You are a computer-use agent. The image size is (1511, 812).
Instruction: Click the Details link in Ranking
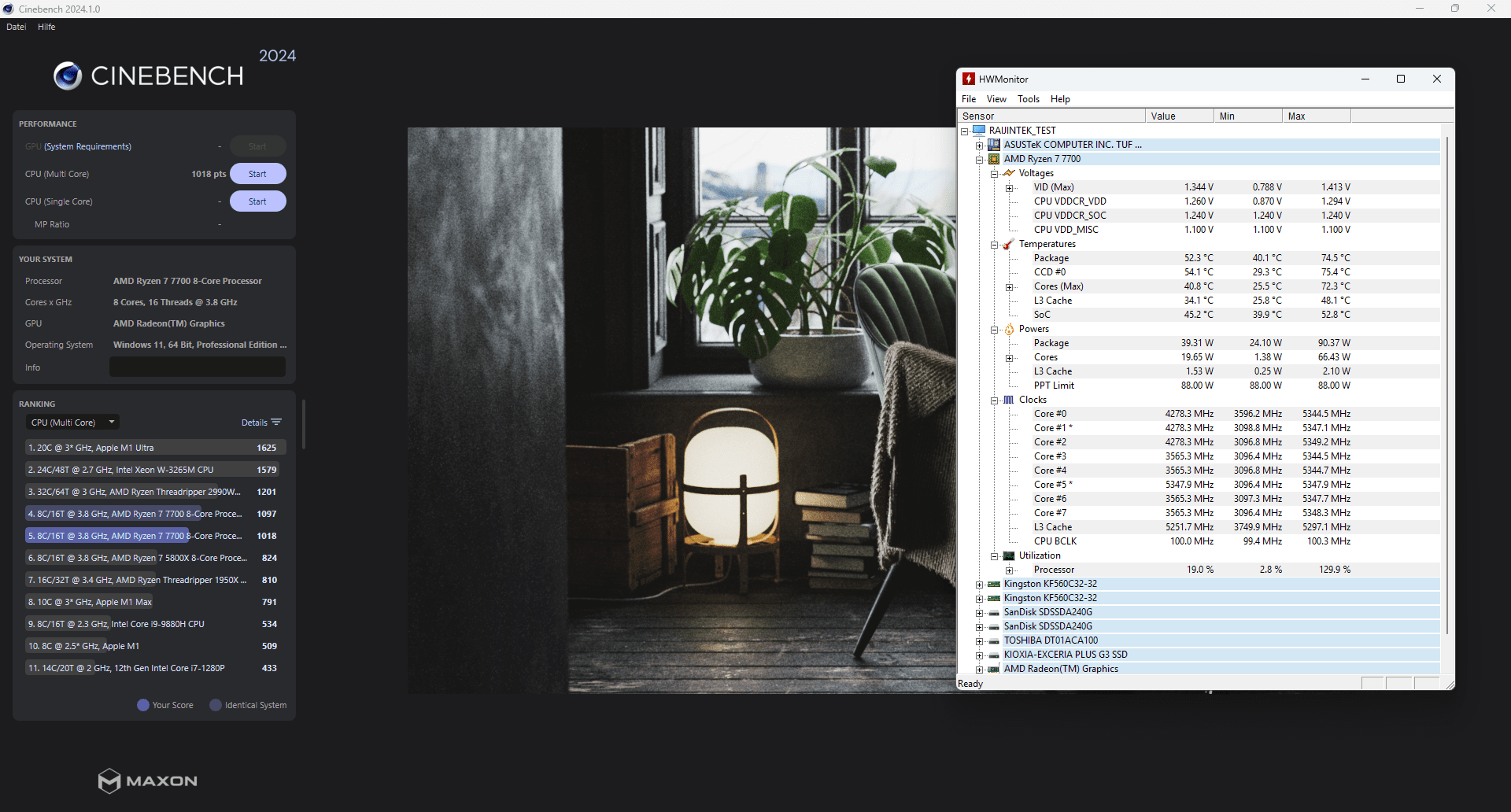tap(254, 423)
